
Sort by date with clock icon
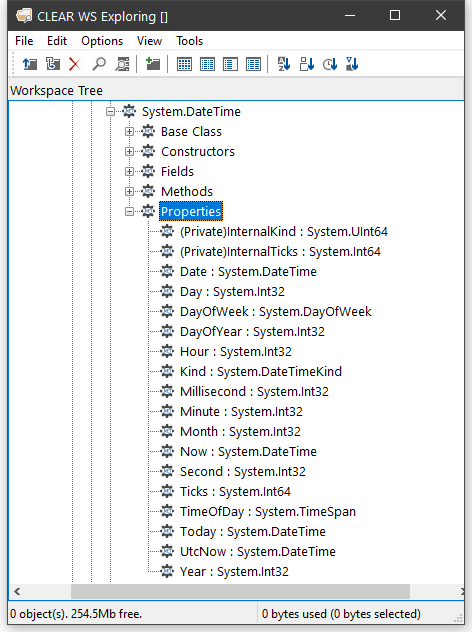click(x=330, y=64)
